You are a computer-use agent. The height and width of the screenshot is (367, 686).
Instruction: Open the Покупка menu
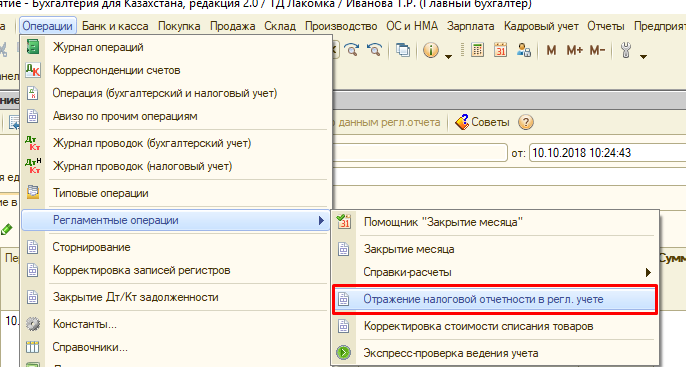[179, 26]
